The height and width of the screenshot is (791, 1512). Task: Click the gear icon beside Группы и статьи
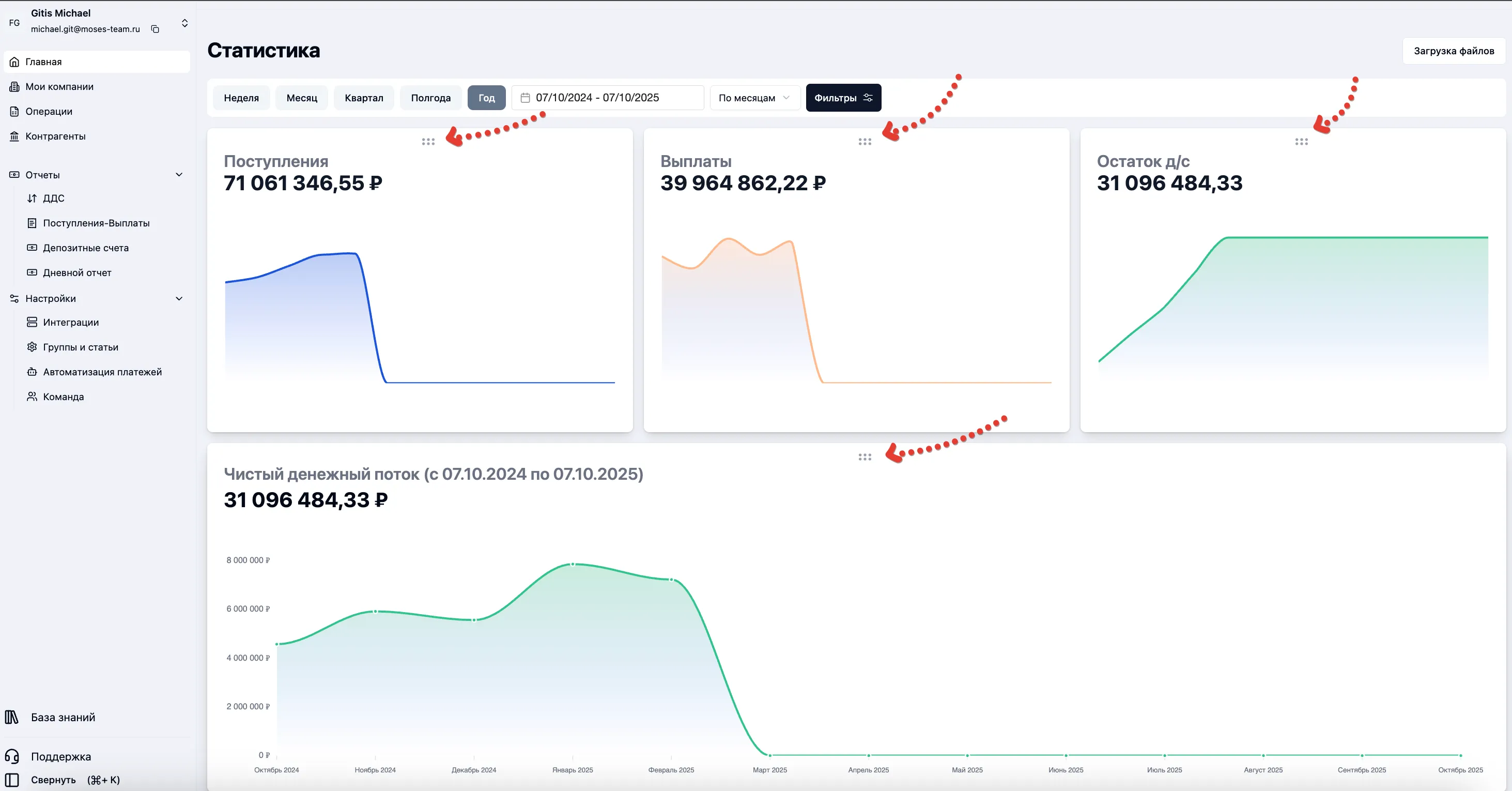32,346
